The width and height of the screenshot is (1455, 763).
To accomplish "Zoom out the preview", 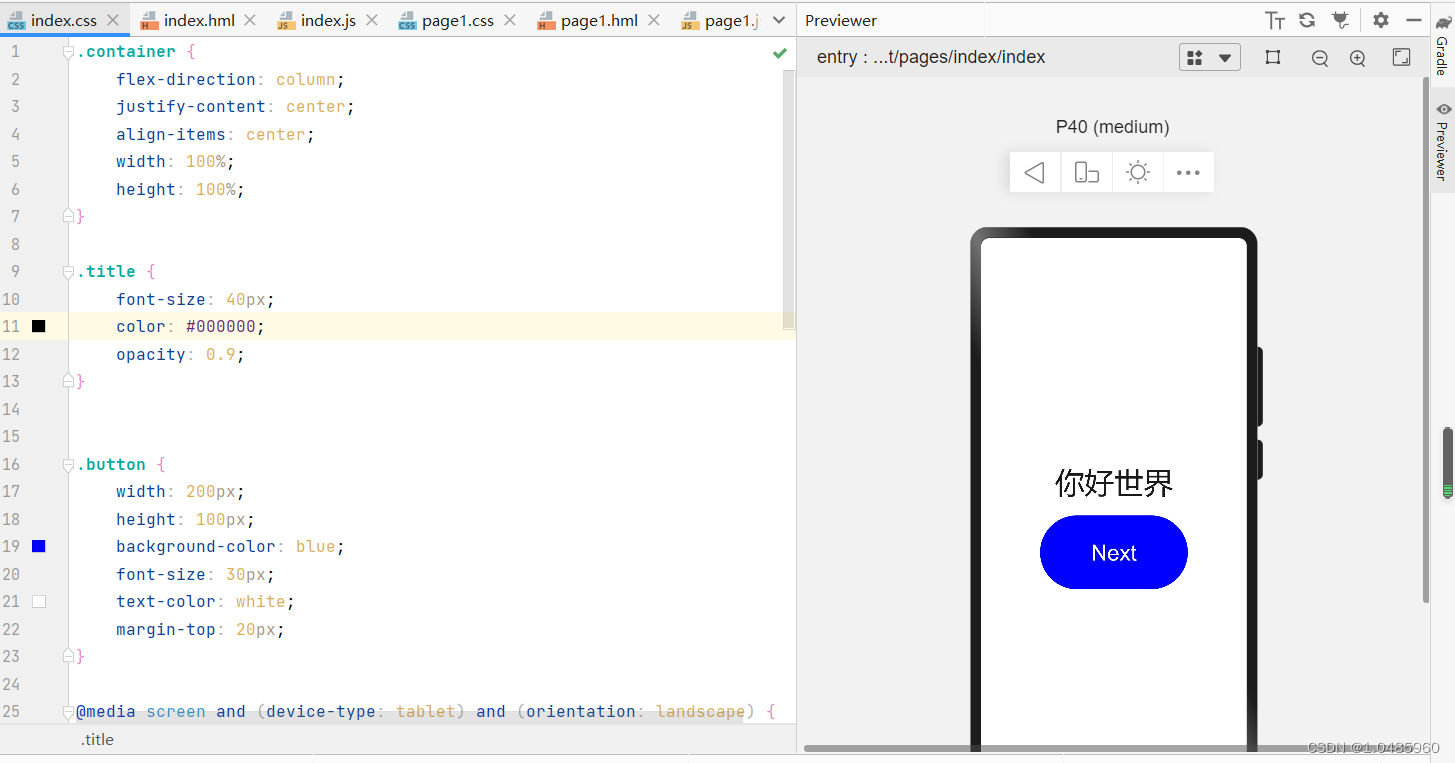I will click(1320, 59).
